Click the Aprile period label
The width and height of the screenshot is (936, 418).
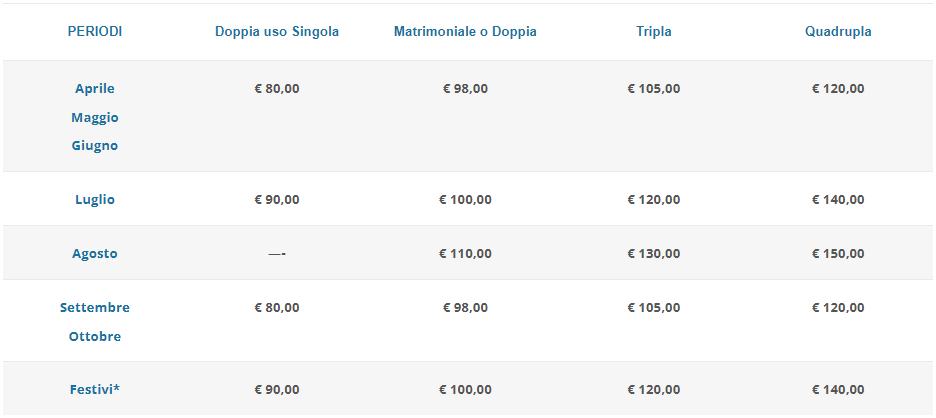click(95, 88)
